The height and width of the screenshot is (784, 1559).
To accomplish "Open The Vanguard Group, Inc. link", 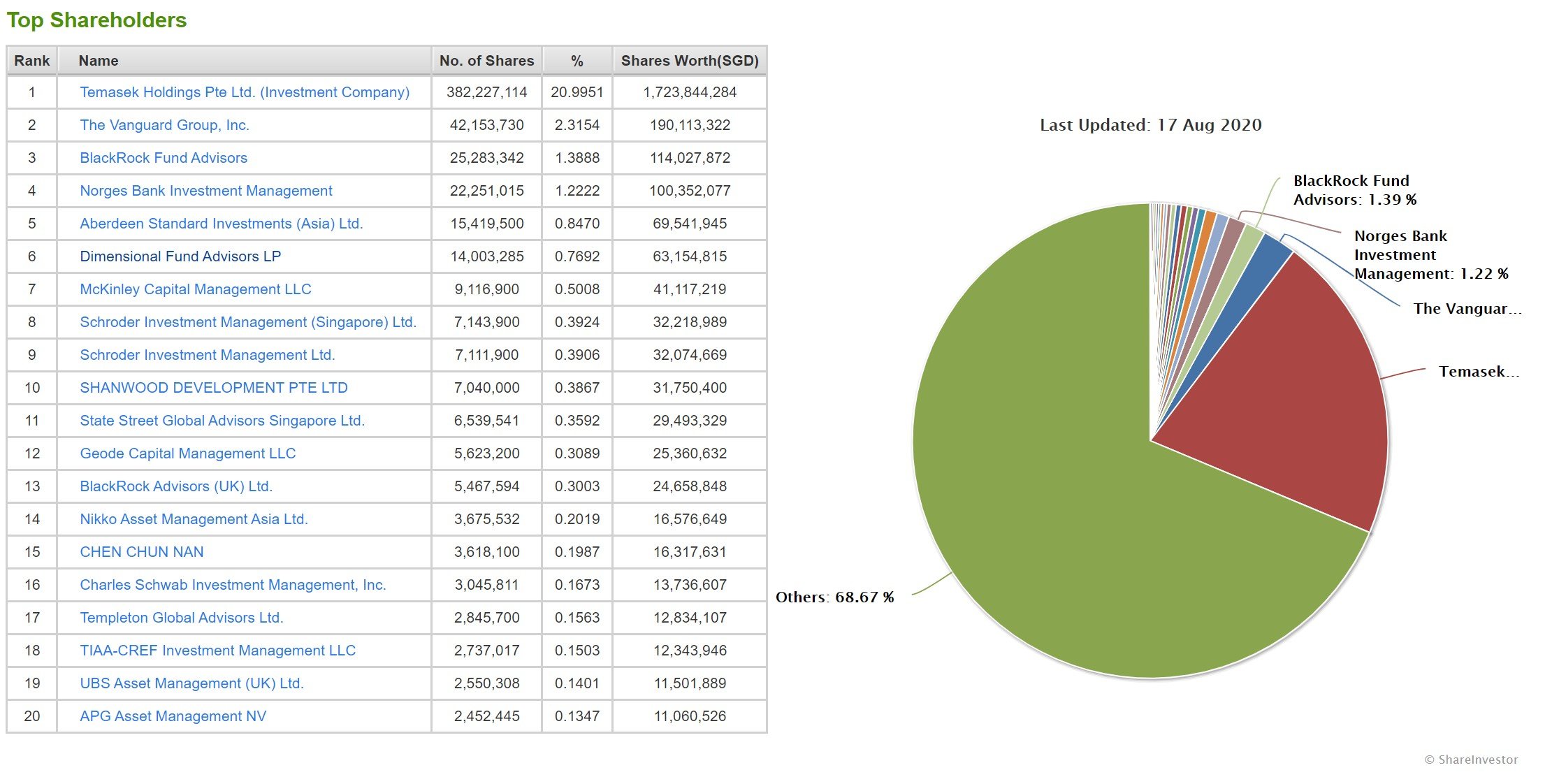I will [x=164, y=125].
